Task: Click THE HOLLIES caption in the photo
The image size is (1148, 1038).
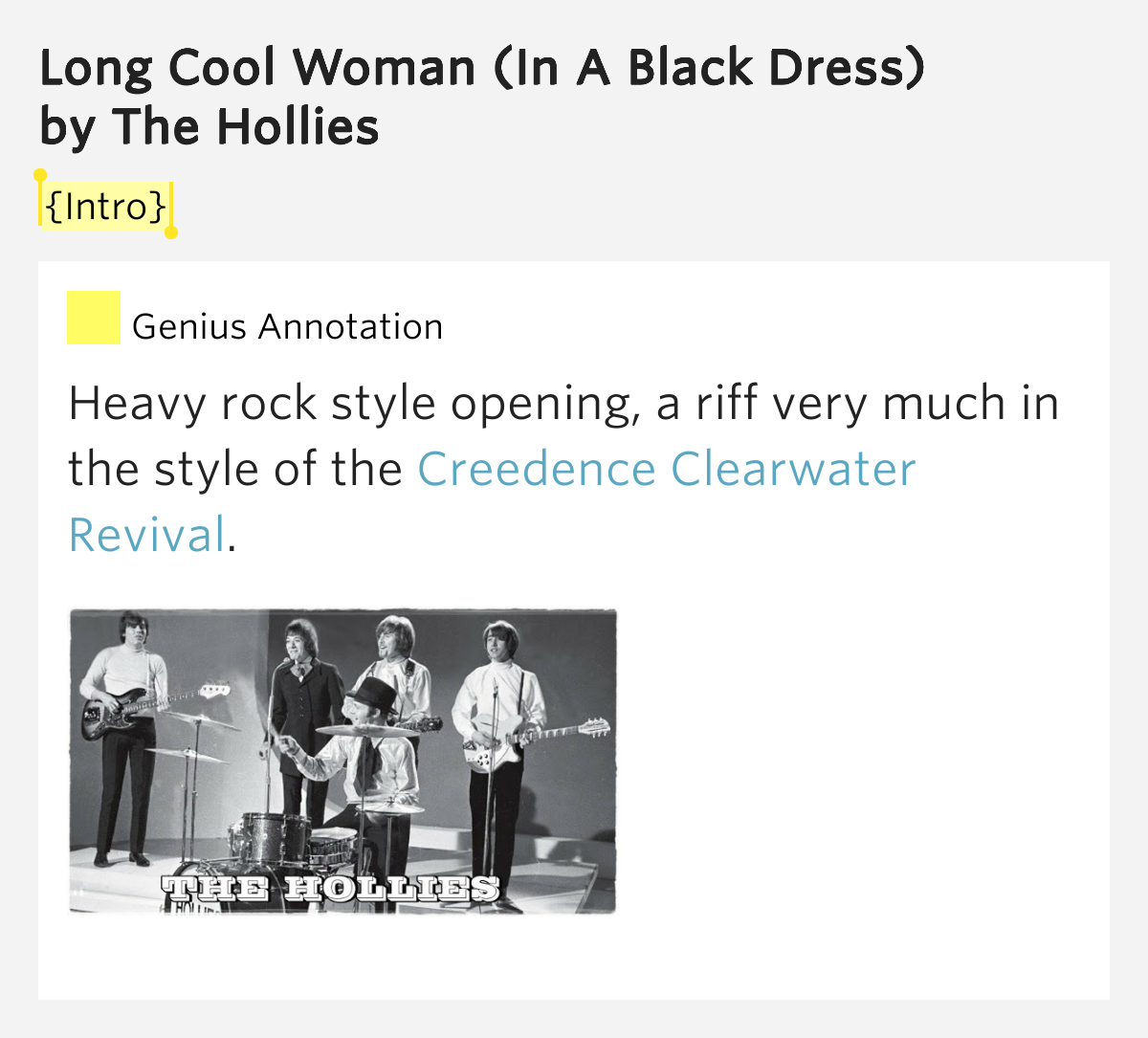Action: pyautogui.click(x=330, y=888)
